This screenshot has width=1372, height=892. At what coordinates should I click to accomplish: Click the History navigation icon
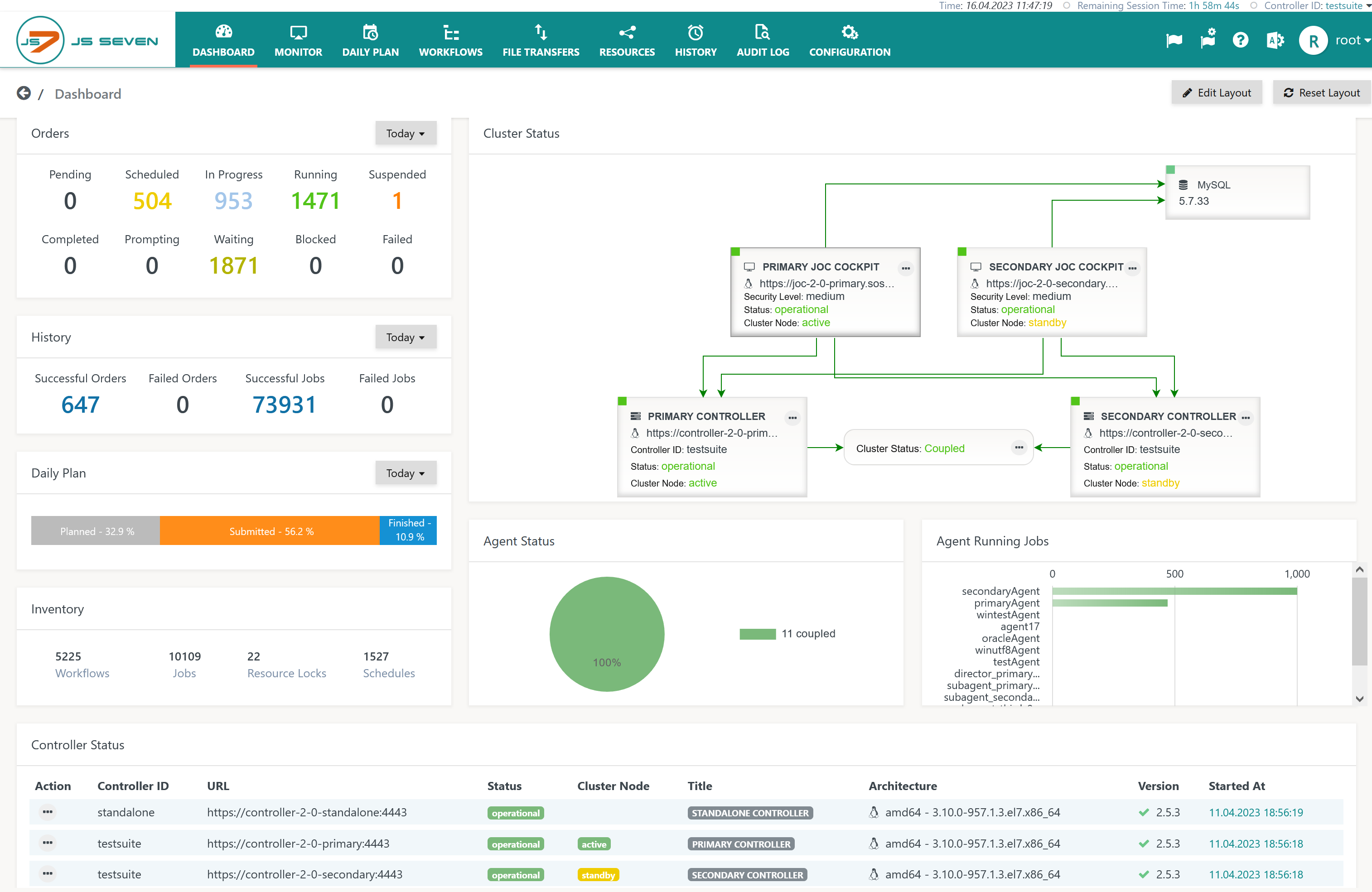click(694, 33)
